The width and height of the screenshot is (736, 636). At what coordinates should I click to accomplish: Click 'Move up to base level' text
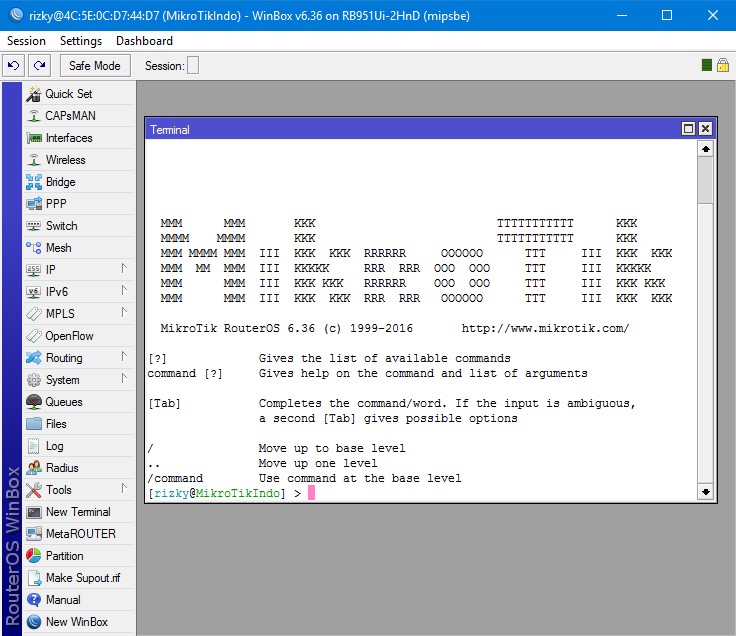tap(332, 448)
